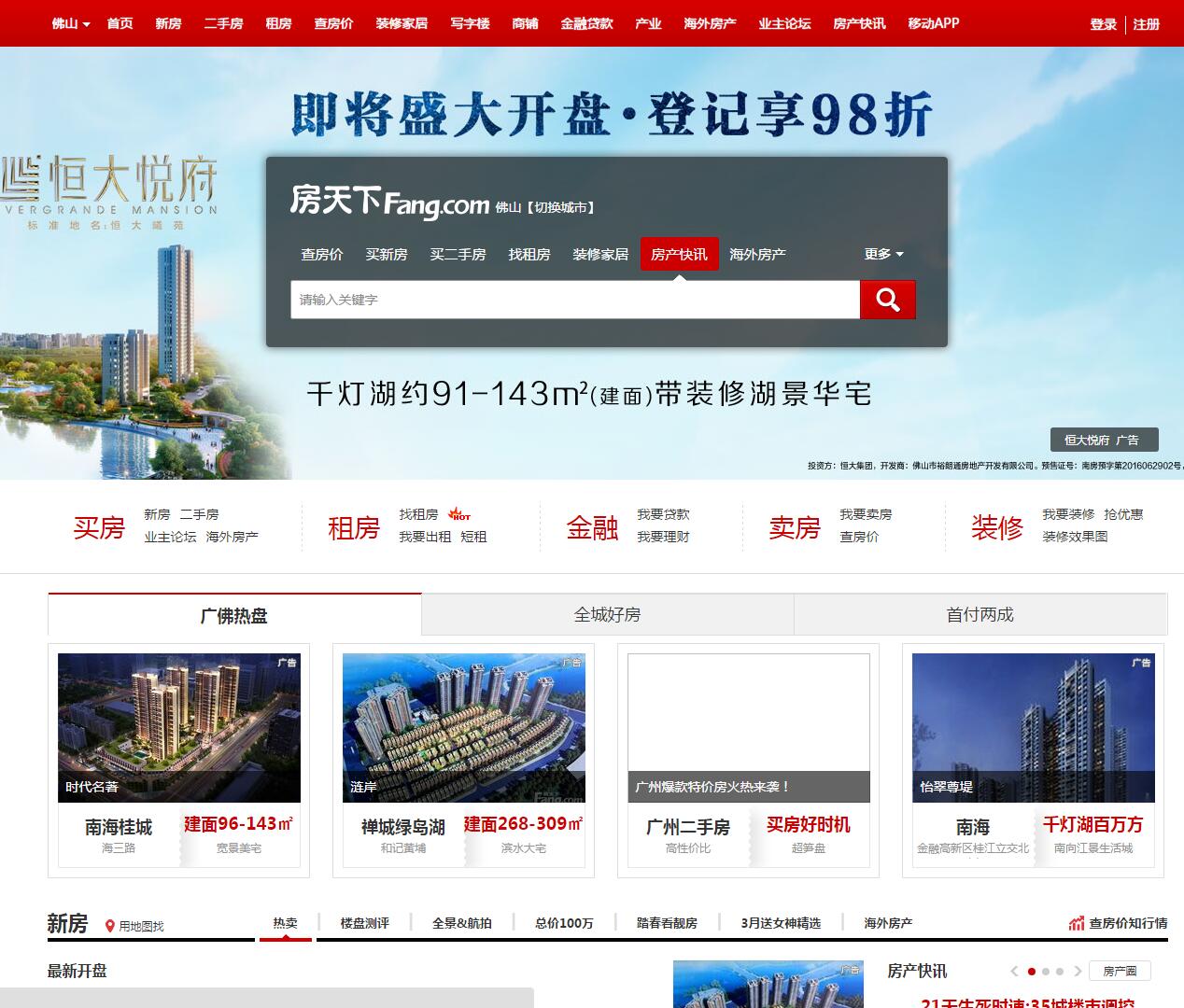The width and height of the screenshot is (1184, 1008).
Task: Open 查房价 in the top navigation
Action: tap(333, 23)
